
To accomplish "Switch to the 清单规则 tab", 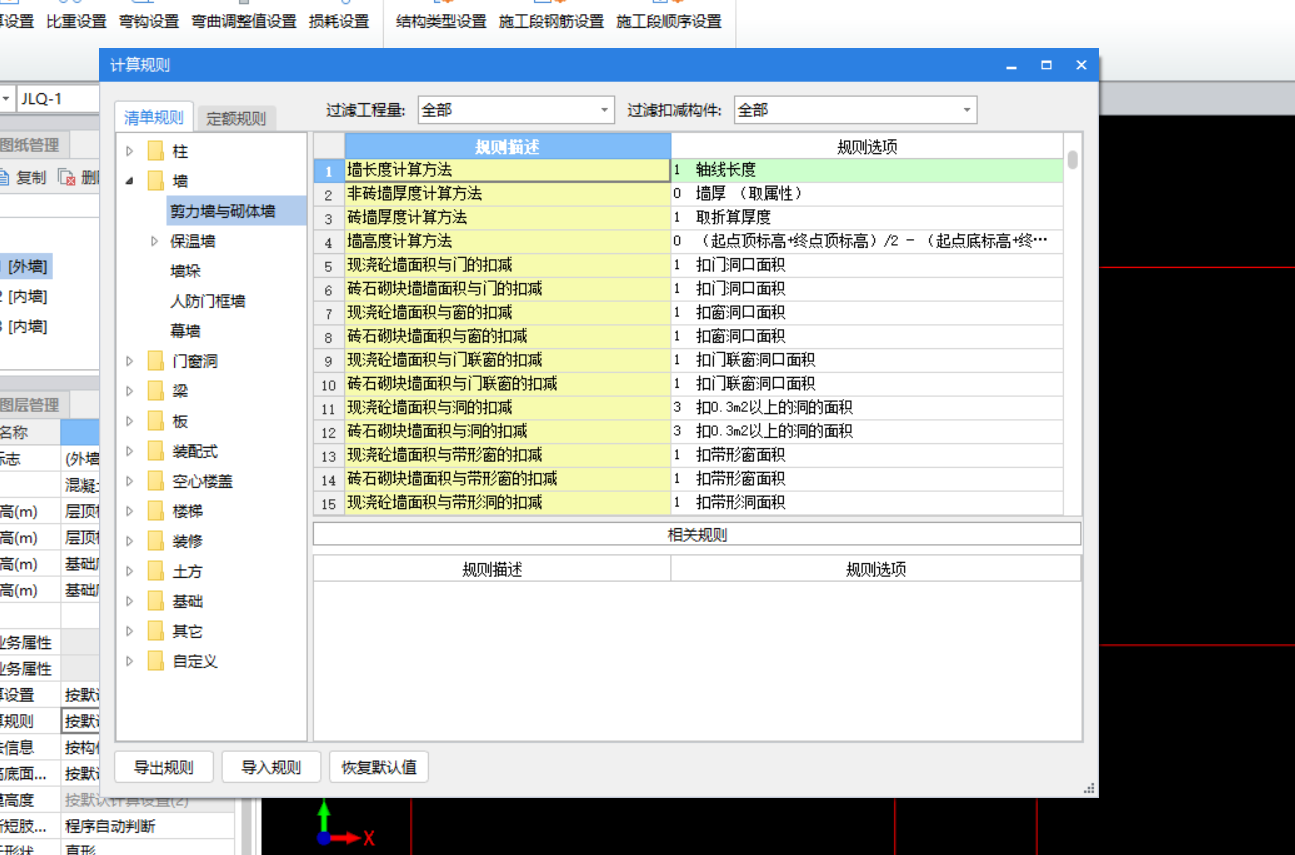I will pyautogui.click(x=153, y=117).
